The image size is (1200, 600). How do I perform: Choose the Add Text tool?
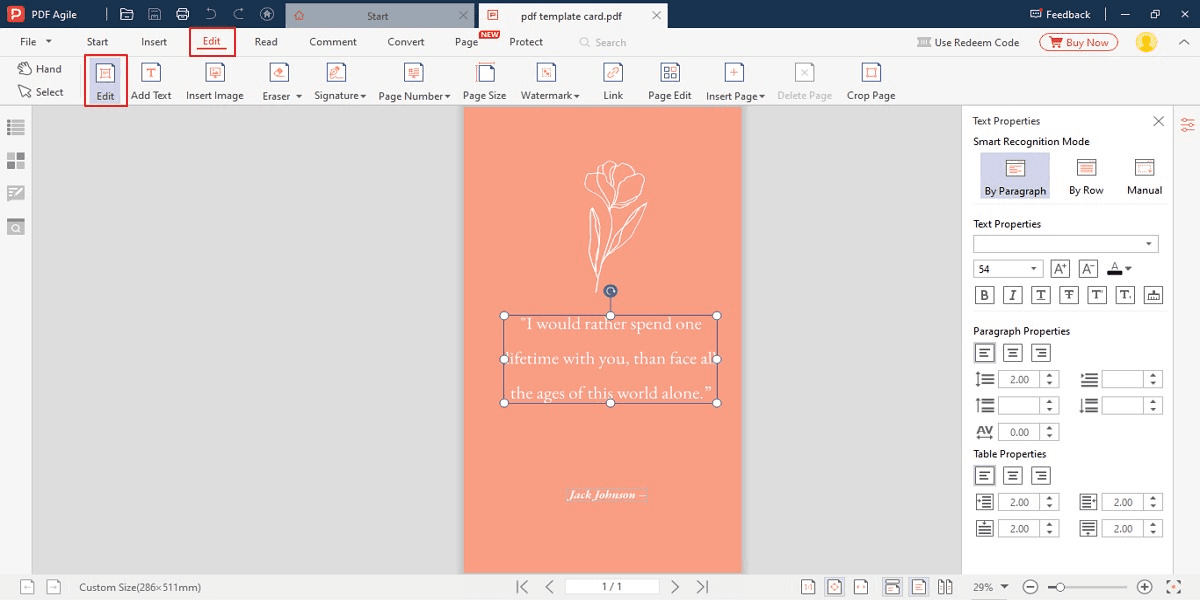tap(151, 81)
